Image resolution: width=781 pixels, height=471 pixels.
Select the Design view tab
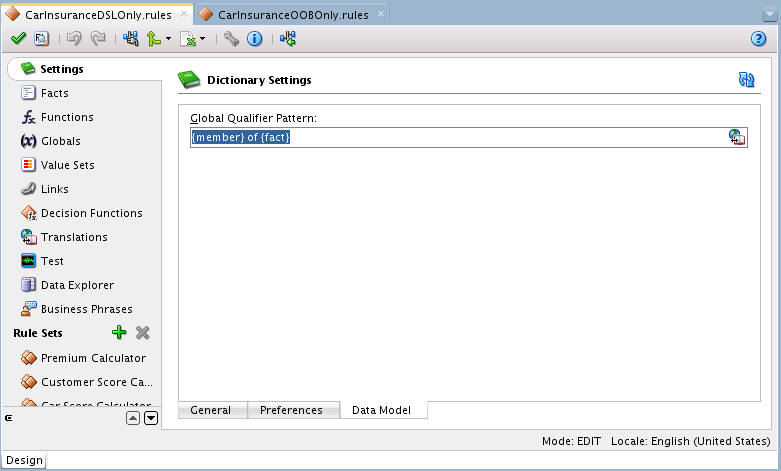coord(24,460)
